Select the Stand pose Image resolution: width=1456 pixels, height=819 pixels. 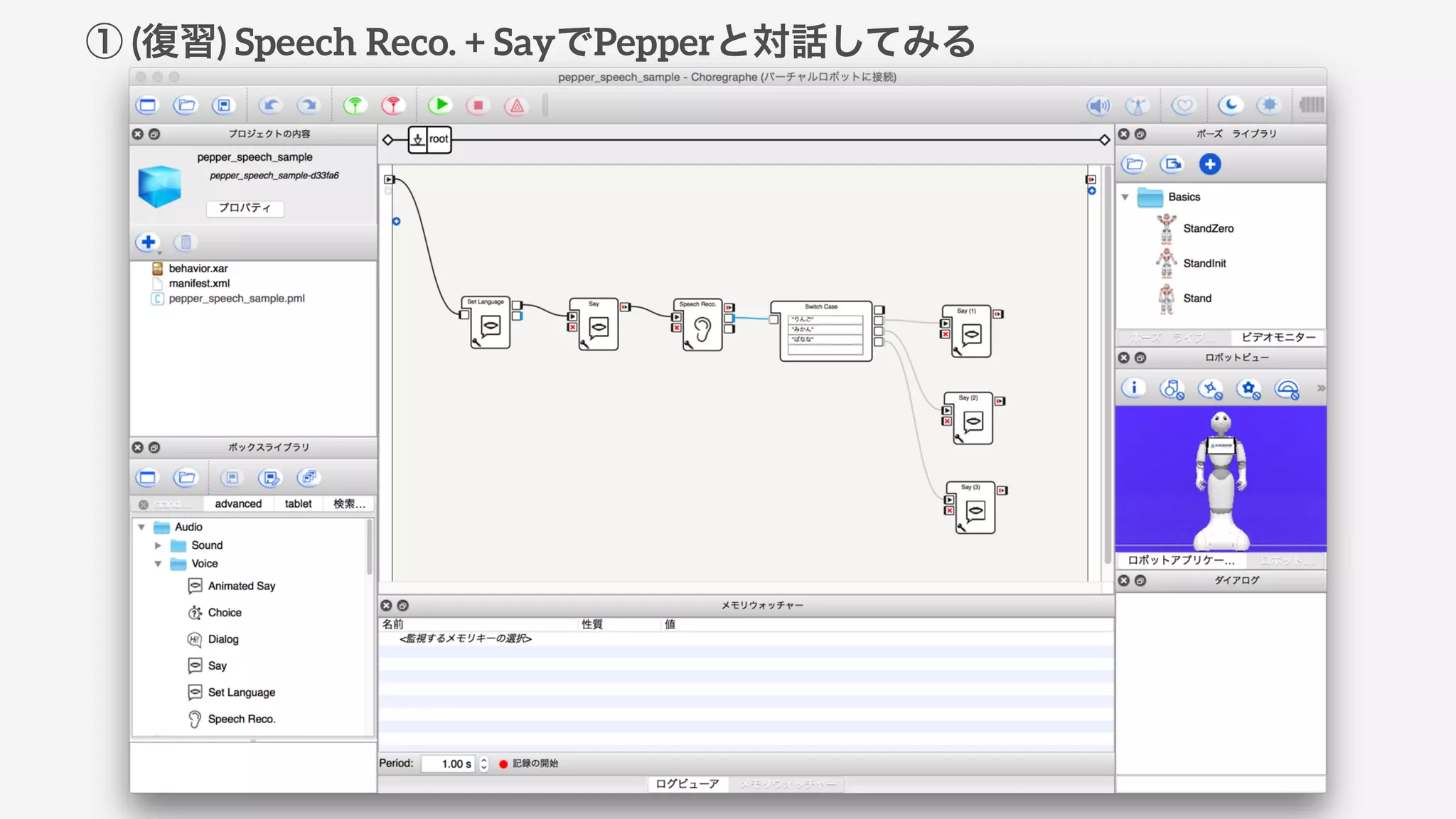click(x=1184, y=298)
